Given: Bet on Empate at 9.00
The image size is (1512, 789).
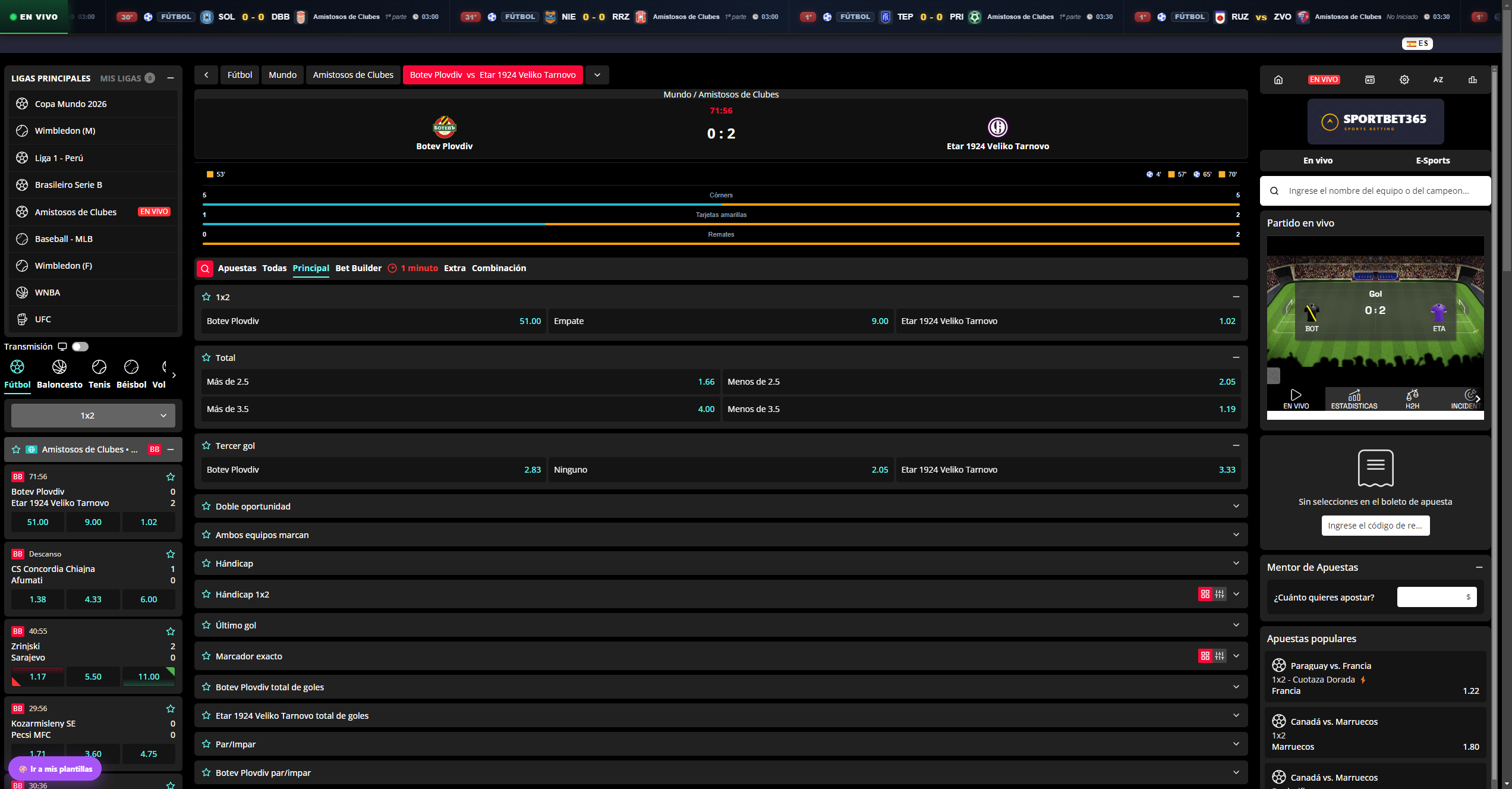Looking at the screenshot, I should pos(721,321).
